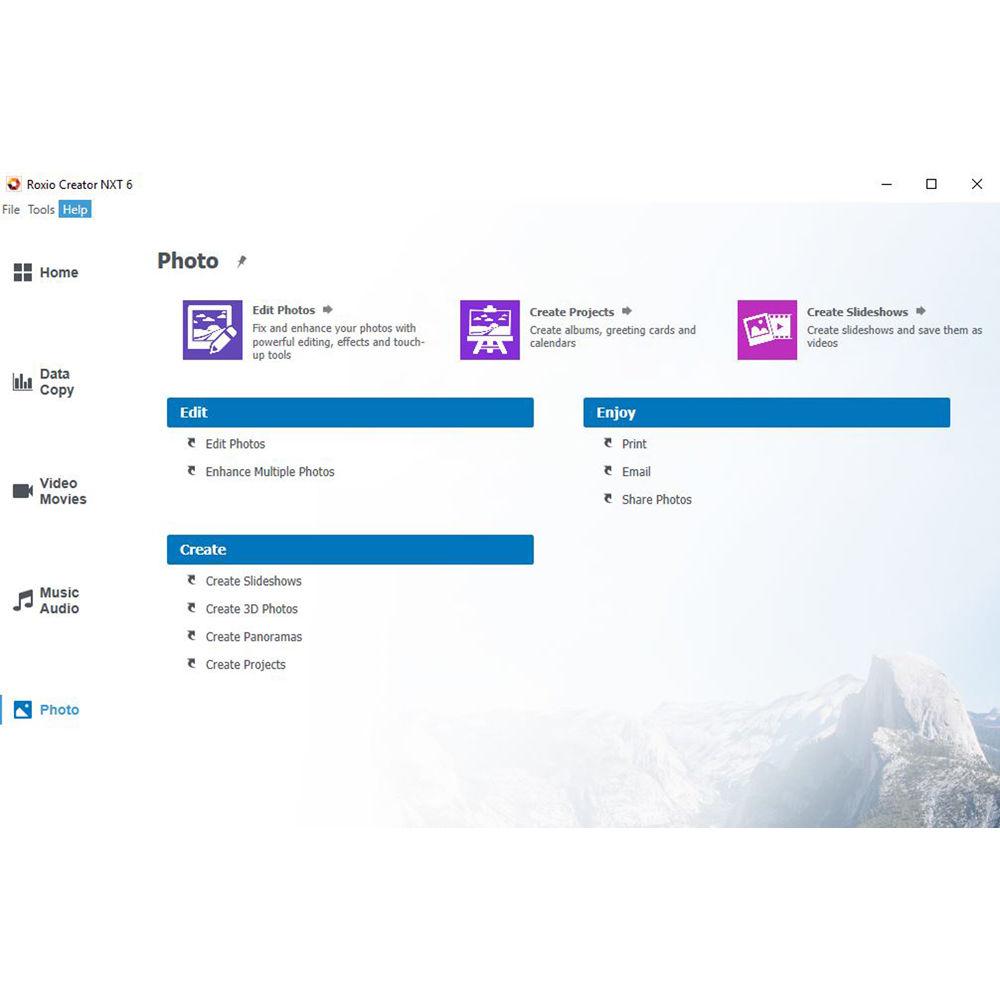Click the Roxio logo in the title bar
The height and width of the screenshot is (1000, 1000).
(13, 184)
